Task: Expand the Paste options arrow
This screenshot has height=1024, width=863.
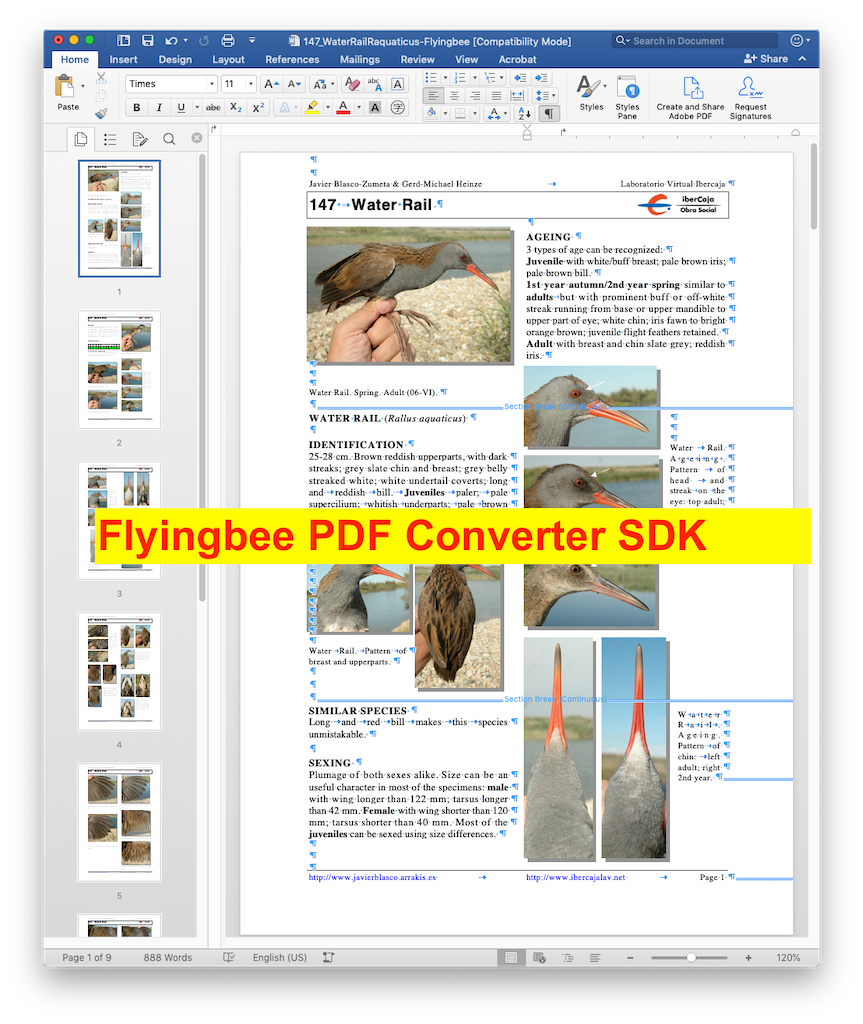Action: coord(83,86)
